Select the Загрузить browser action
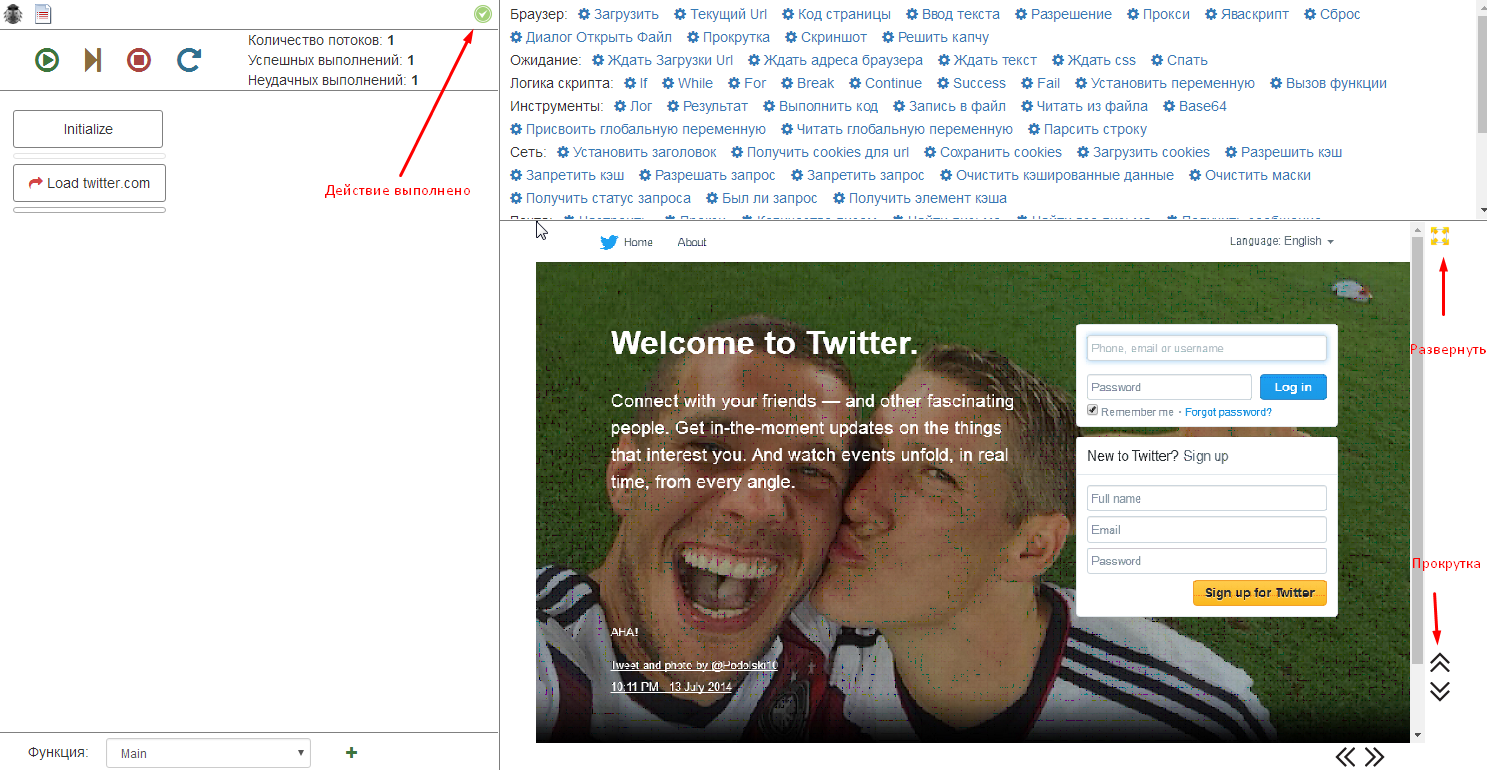 (619, 14)
